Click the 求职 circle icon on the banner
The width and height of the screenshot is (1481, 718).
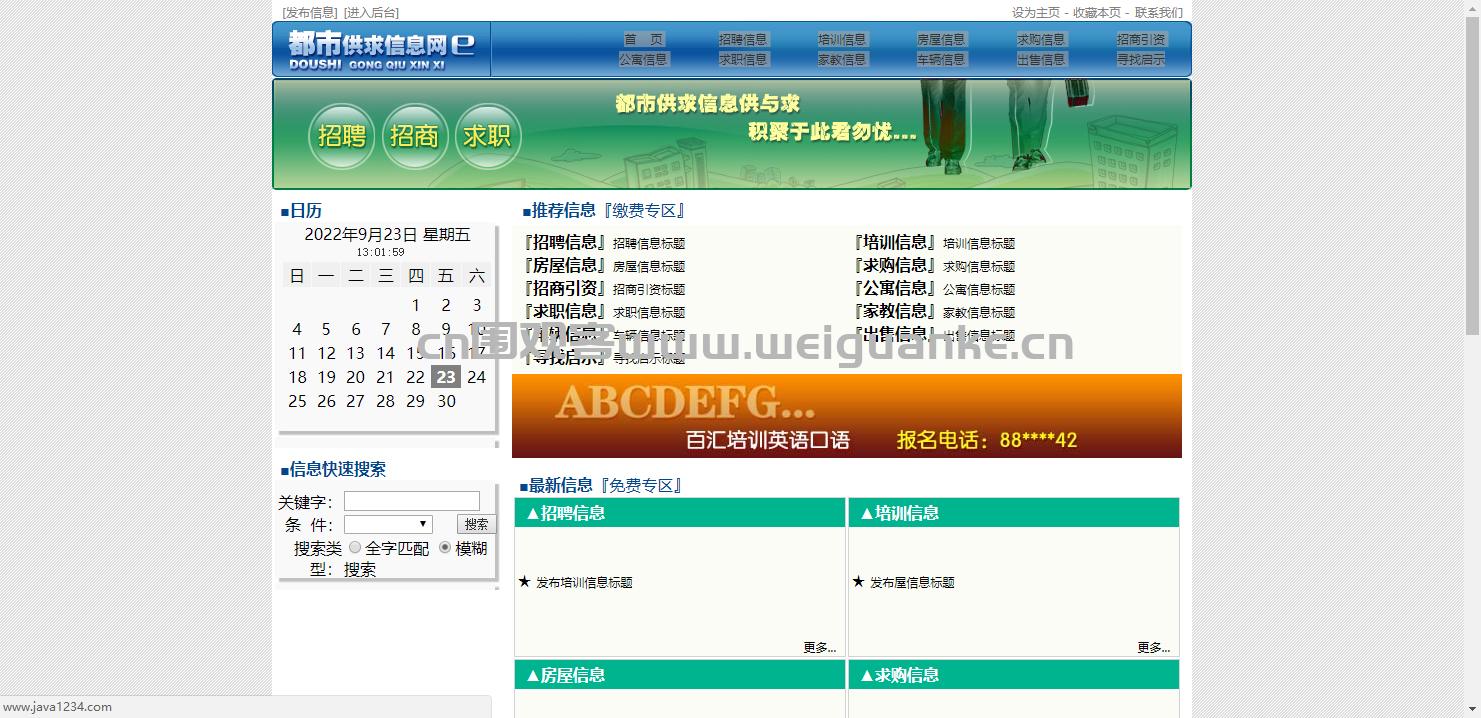(x=488, y=137)
